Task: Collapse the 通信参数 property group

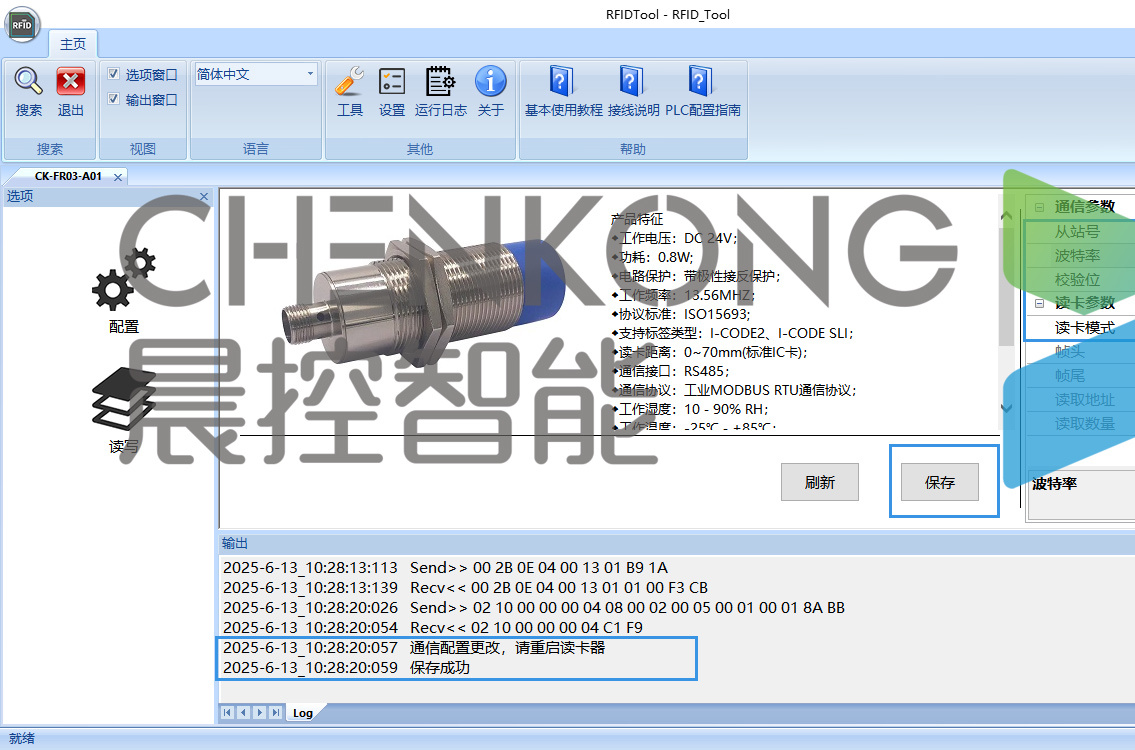Action: point(1039,207)
